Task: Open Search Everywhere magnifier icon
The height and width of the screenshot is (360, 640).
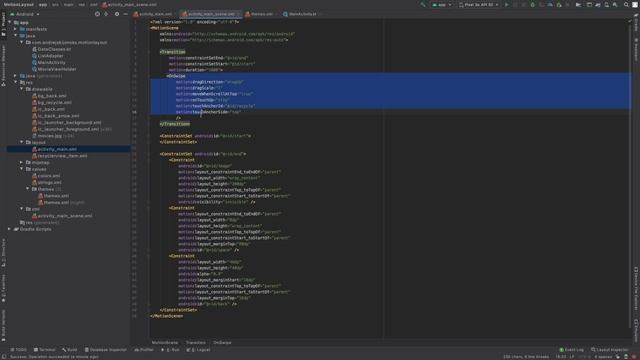Action: point(626,5)
